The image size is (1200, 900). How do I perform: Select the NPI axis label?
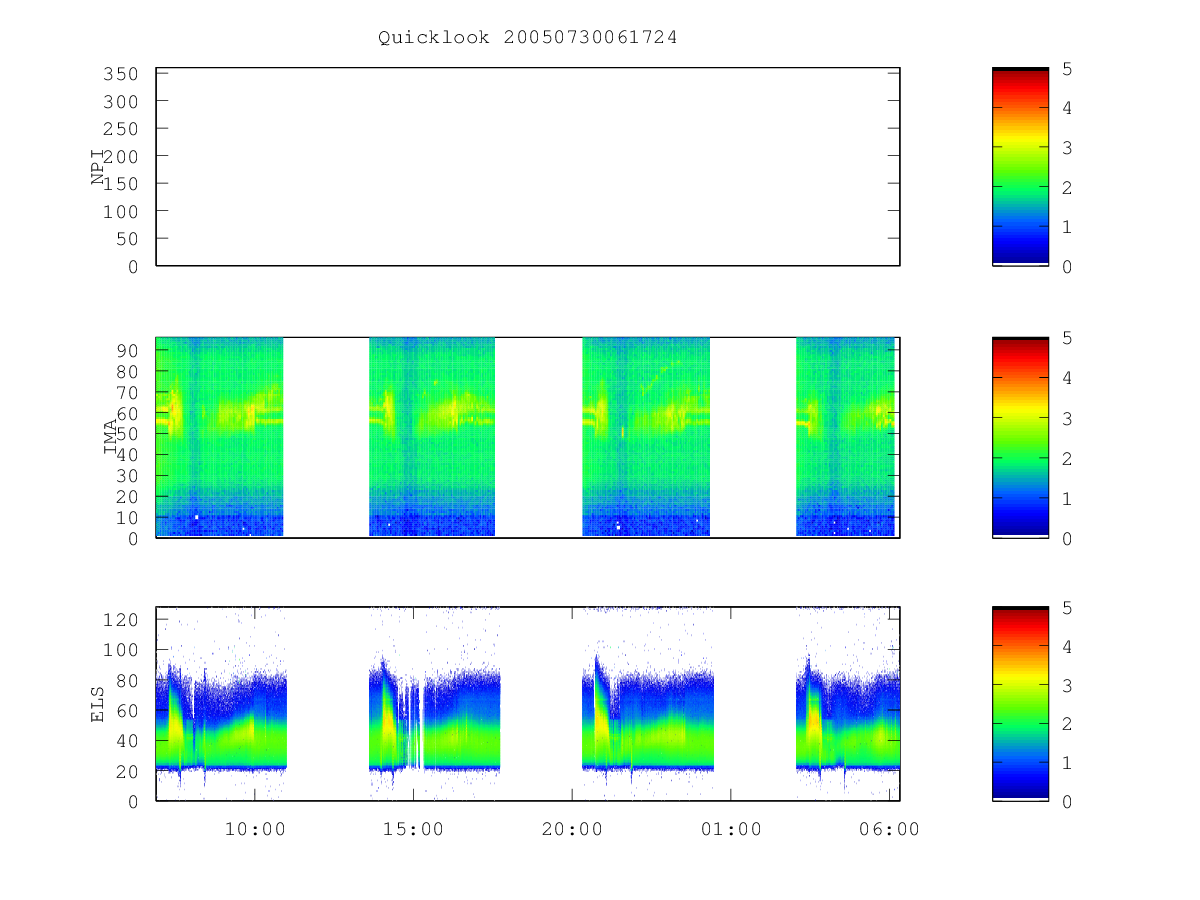tap(98, 167)
